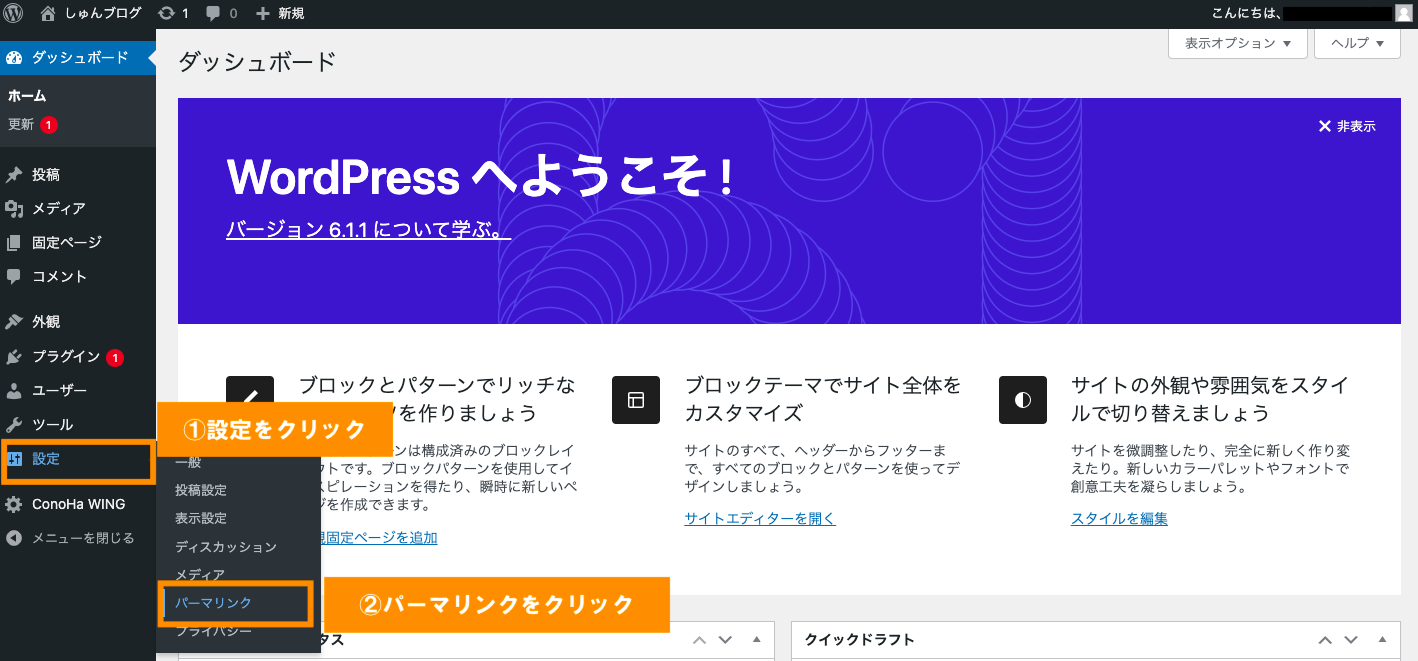This screenshot has width=1418, height=661.
Task: Click the block theme layout icon
Action: click(x=636, y=400)
